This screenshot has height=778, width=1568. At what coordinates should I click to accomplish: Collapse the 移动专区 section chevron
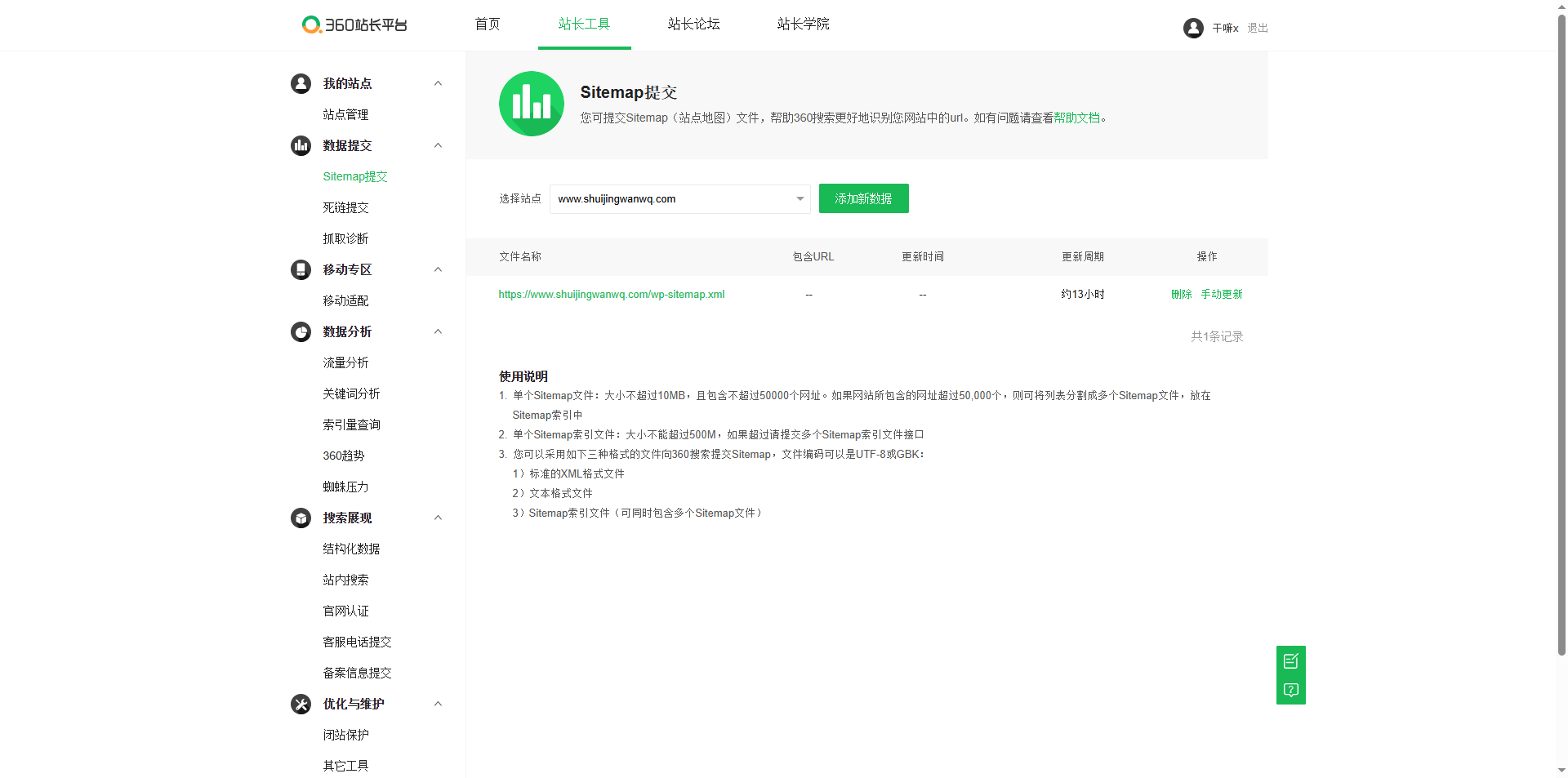click(x=438, y=269)
